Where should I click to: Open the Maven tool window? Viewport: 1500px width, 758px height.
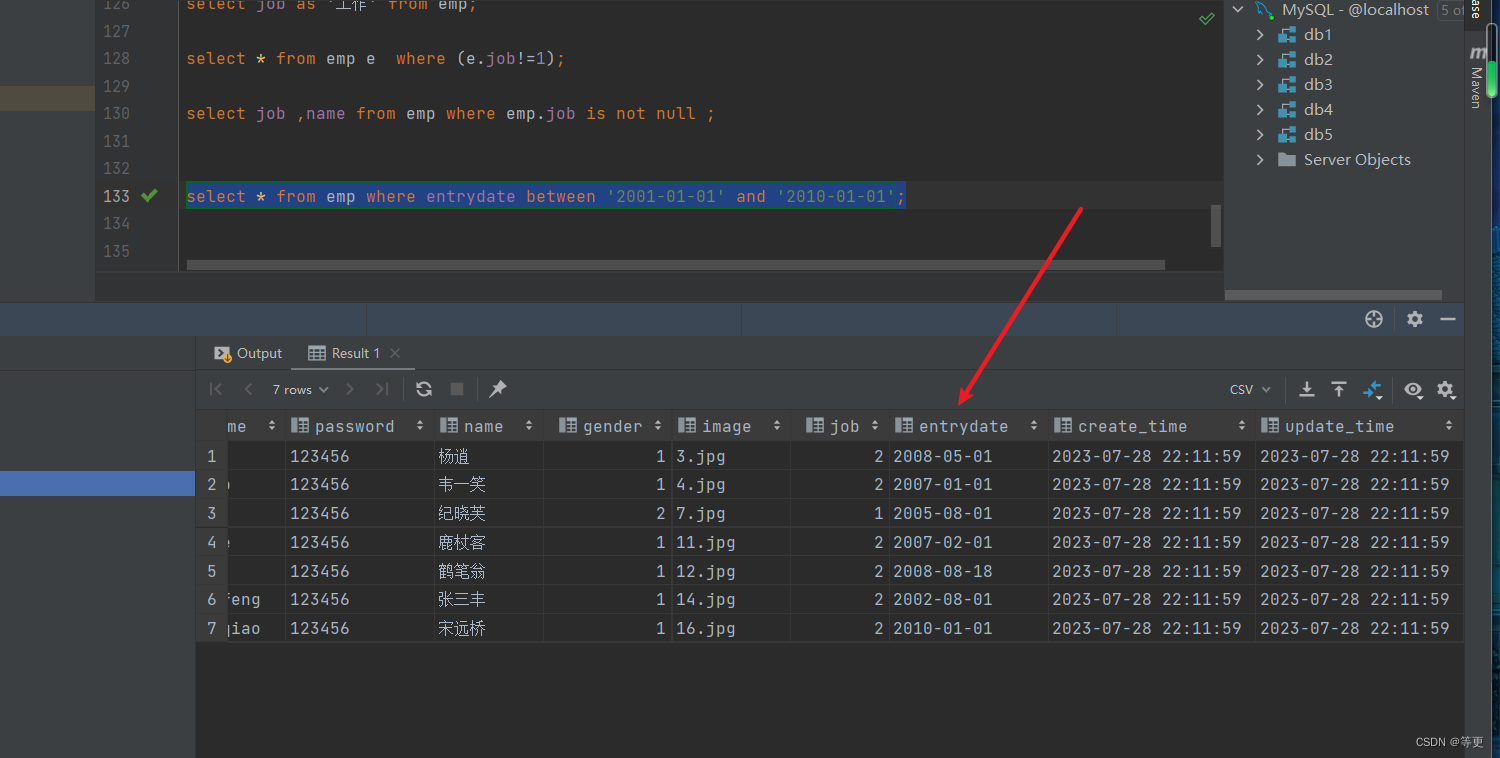point(1476,75)
